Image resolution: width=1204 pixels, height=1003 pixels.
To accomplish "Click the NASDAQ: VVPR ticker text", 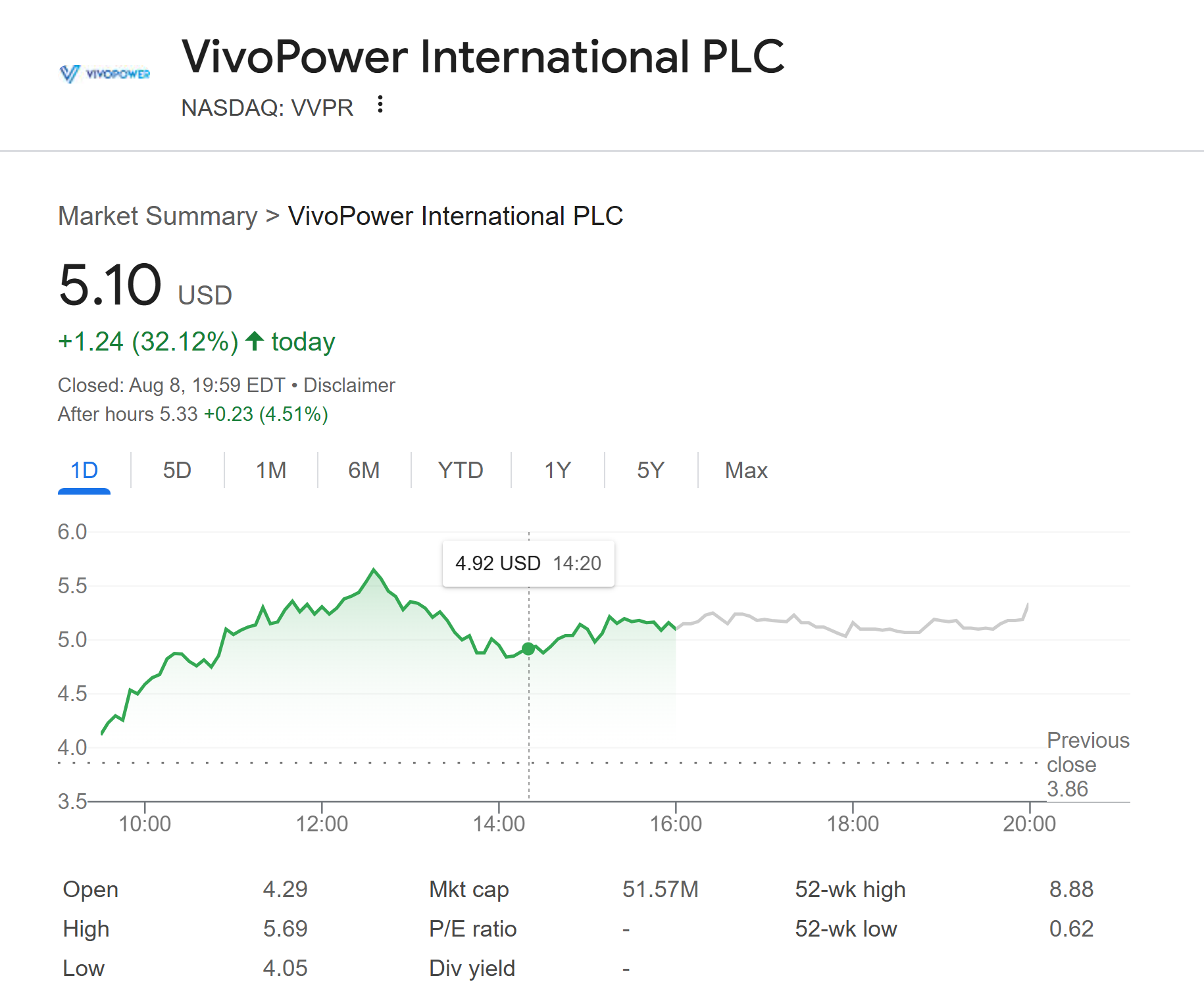I will (267, 107).
